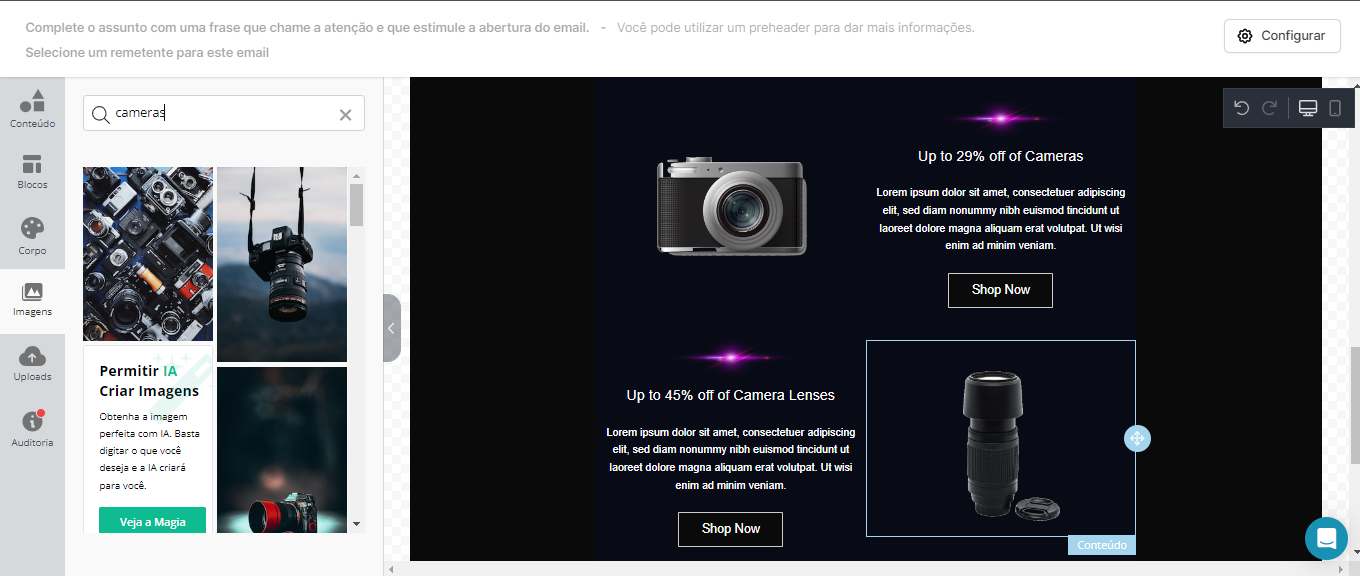The height and width of the screenshot is (576, 1360).
Task: Select the vintage cameras pile thumbnail
Action: (x=148, y=254)
